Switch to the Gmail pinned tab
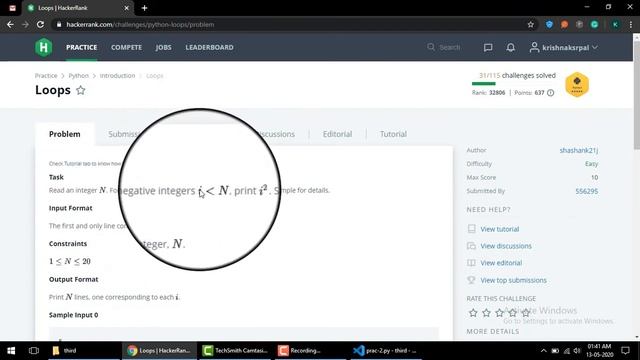Viewport: 640px width, 360px height. pos(13,8)
